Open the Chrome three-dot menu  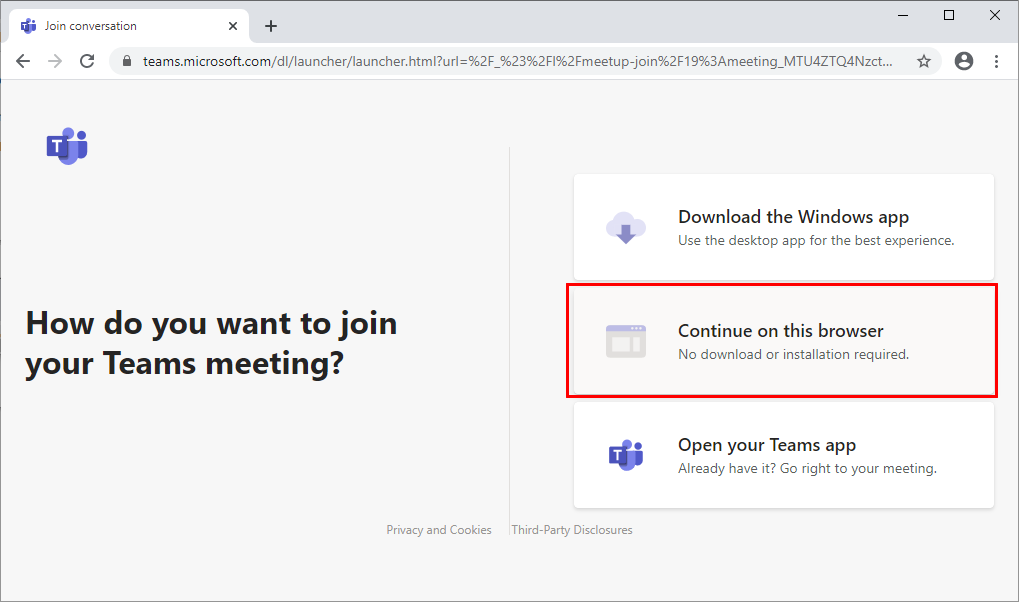point(996,61)
